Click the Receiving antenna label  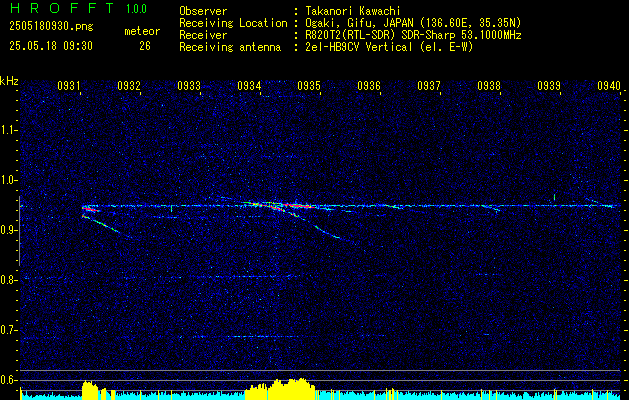[230, 47]
